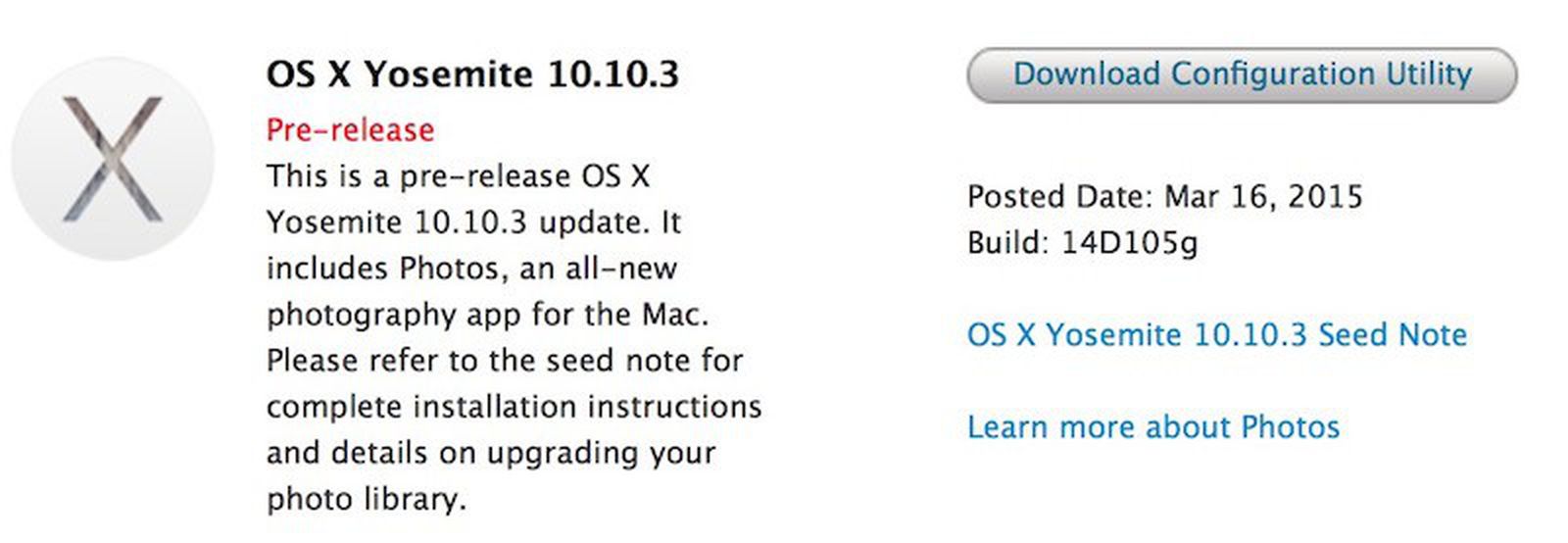Select the build number 14D105g
This screenshot has height=543, width=1568.
coord(1129,243)
